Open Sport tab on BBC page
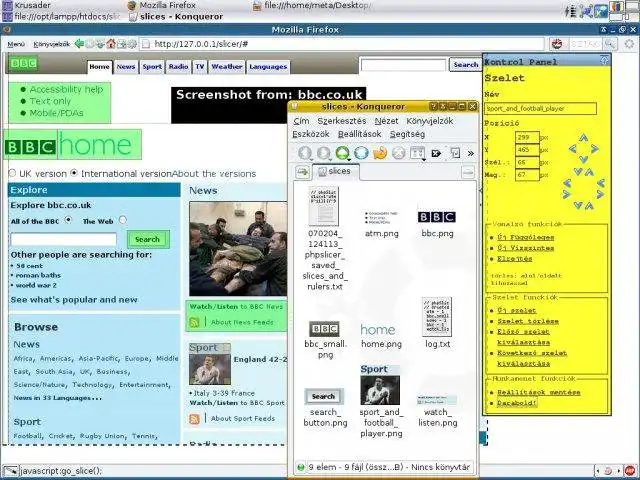This screenshot has height=480, width=640. [x=152, y=67]
